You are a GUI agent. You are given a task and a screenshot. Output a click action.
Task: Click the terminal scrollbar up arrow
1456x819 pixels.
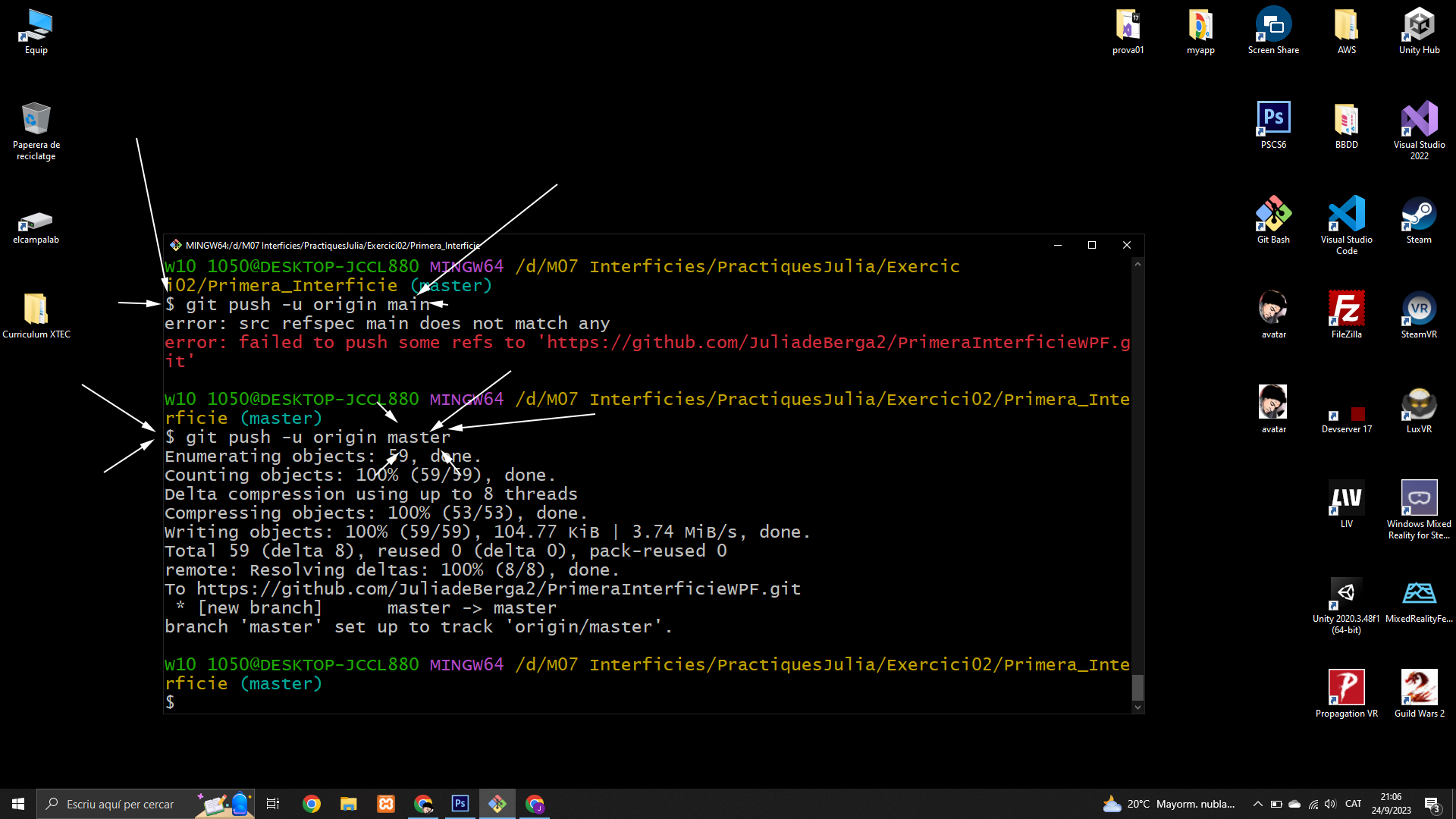[x=1137, y=264]
